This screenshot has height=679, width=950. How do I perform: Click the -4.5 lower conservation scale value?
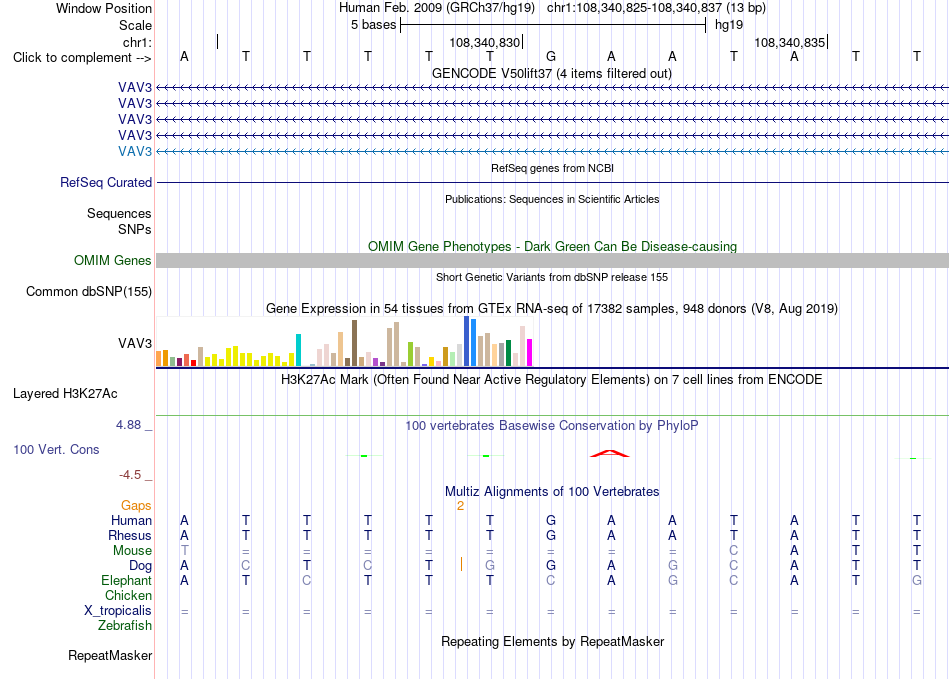point(130,475)
